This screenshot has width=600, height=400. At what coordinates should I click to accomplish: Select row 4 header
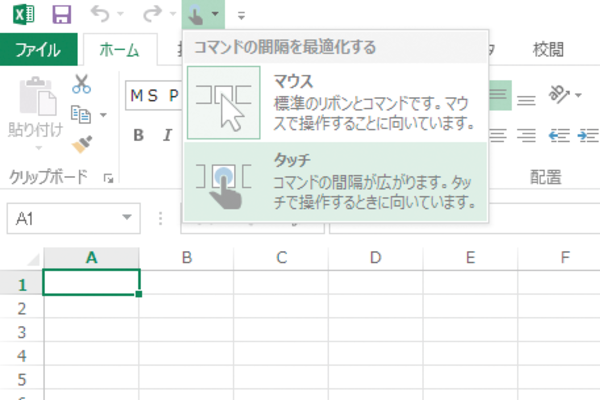[x=21, y=355]
